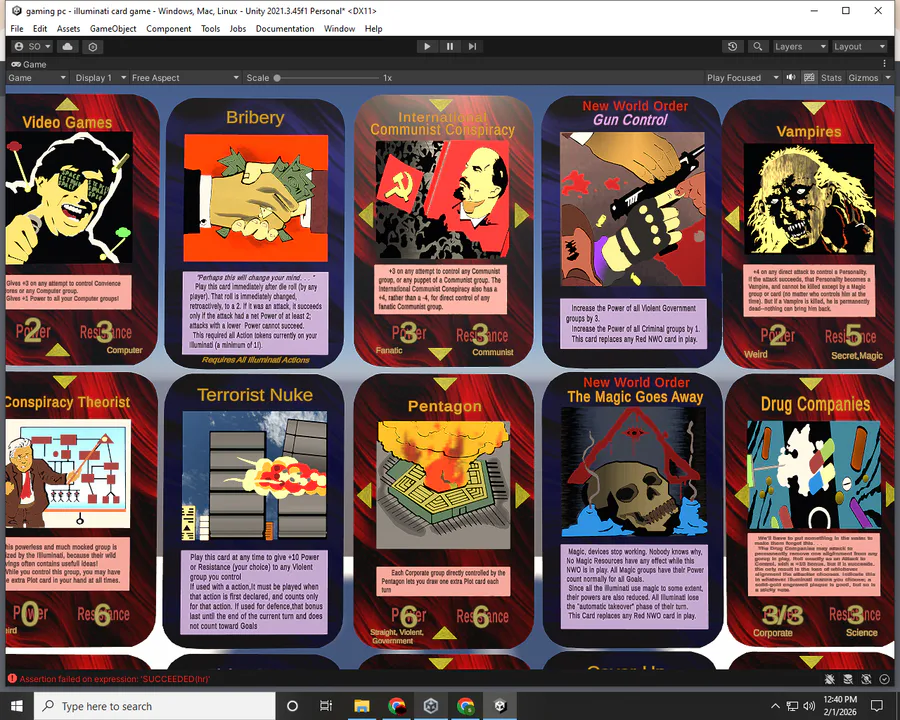The image size is (900, 720).
Task: Open the Windows notification center
Action: point(876,706)
